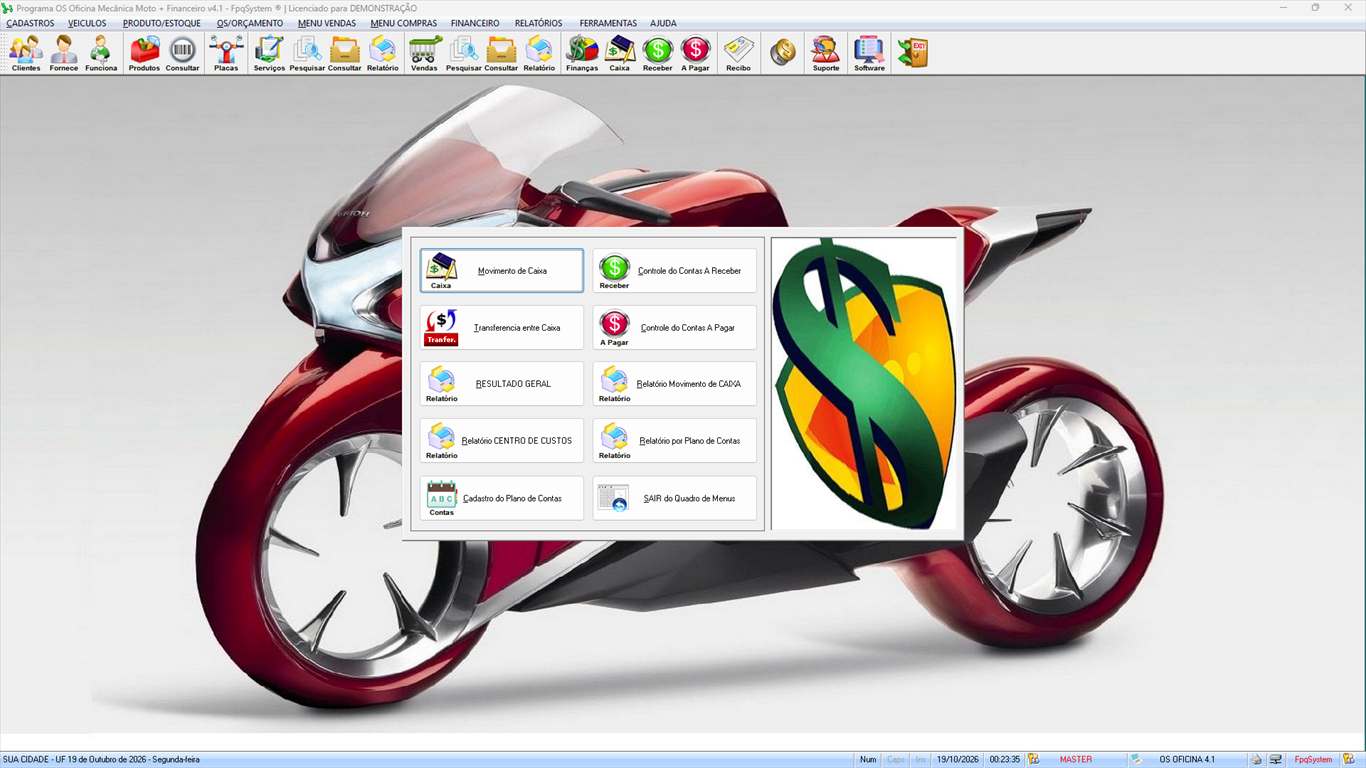Click Consultar folder icon beside Serviços Pesquisar
Viewport: 1366px width, 768px height.
(345, 53)
